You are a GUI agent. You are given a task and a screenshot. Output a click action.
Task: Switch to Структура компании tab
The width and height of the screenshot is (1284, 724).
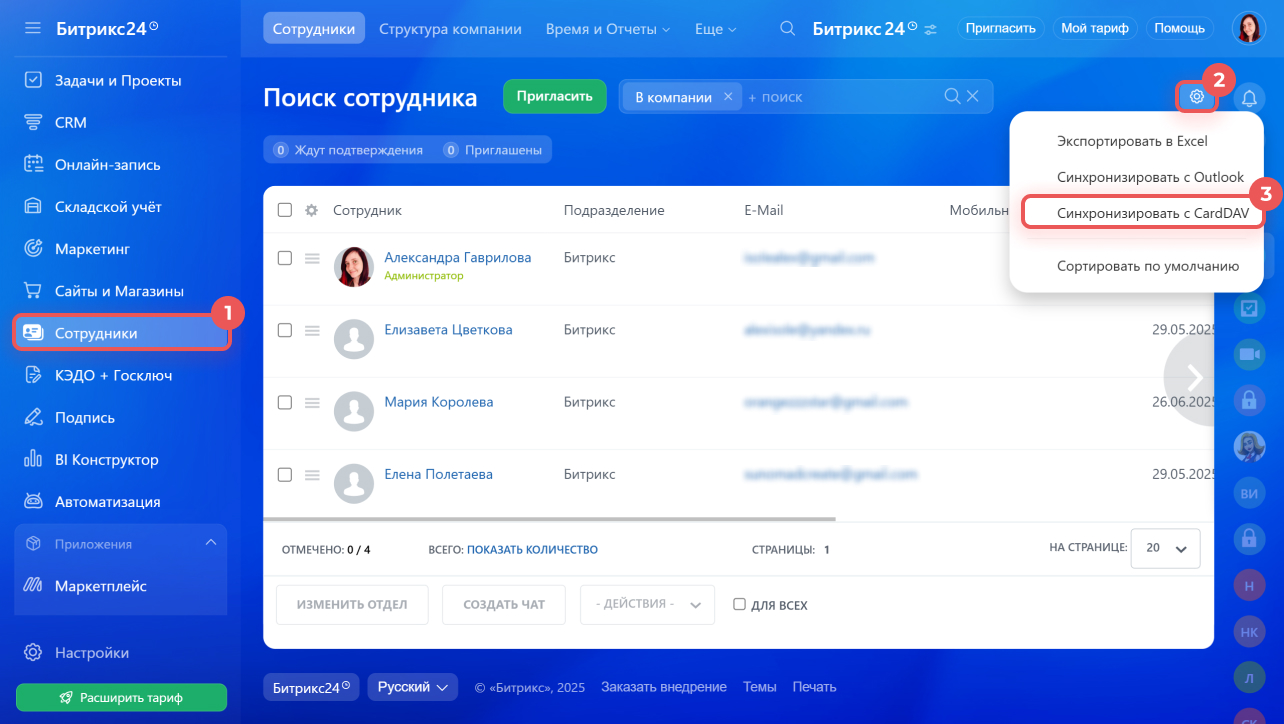(450, 29)
